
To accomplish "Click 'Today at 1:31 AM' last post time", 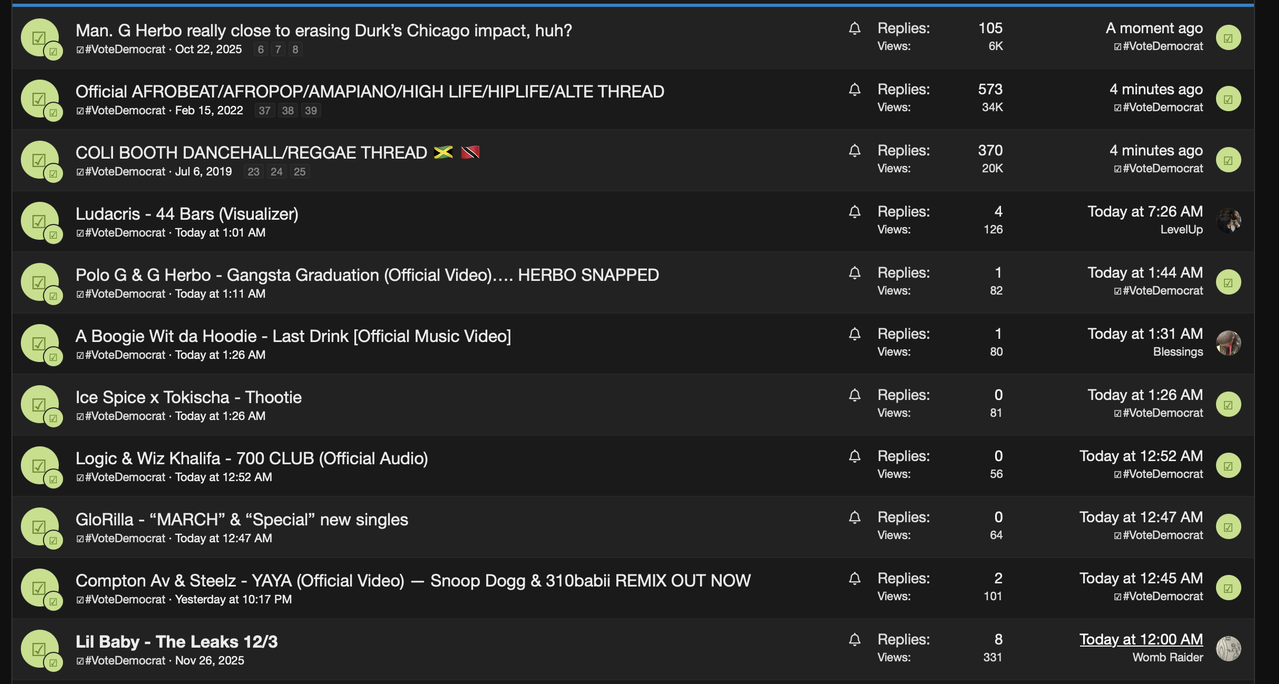I will pos(1145,333).
